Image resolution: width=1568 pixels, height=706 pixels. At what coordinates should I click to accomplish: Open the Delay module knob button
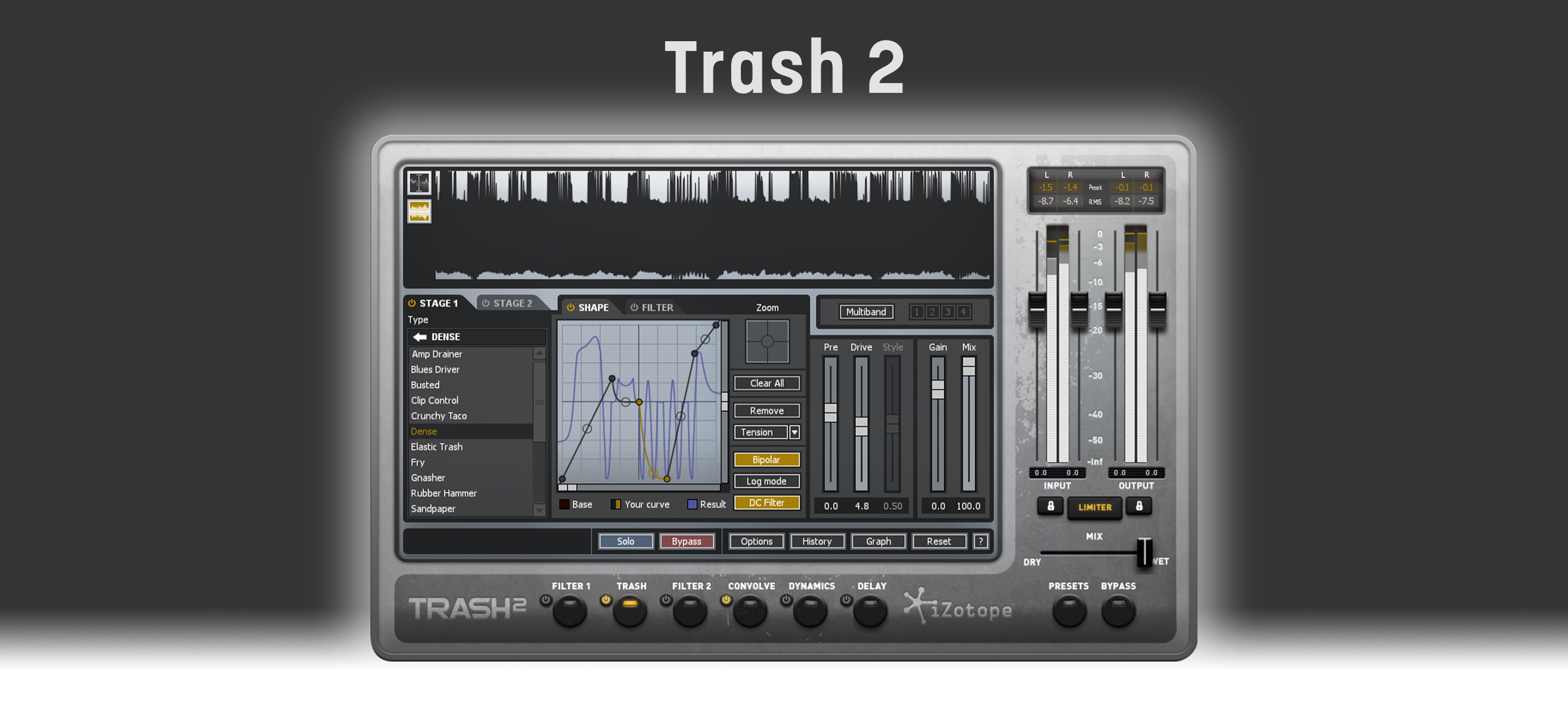click(870, 611)
